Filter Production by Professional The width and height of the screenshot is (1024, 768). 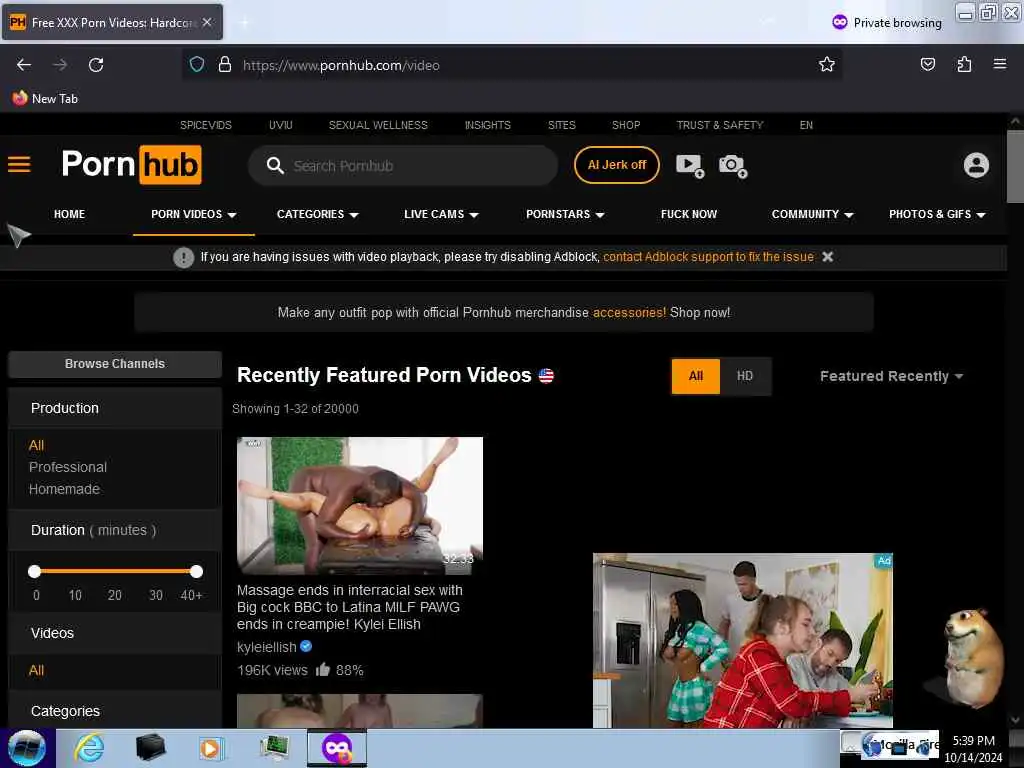[x=68, y=467]
